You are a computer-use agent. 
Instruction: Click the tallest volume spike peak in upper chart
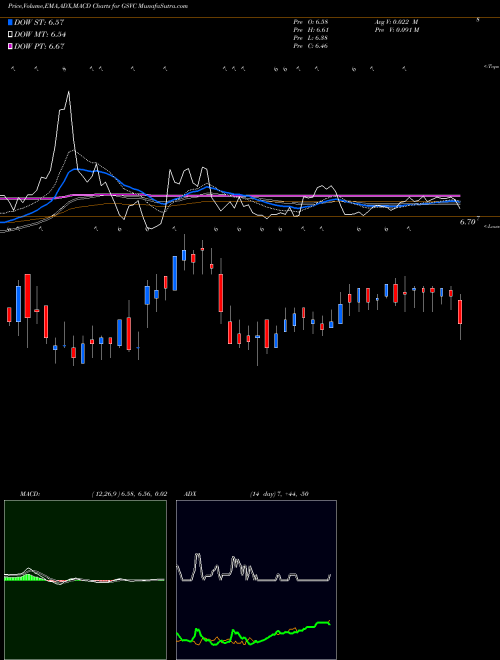click(x=69, y=92)
